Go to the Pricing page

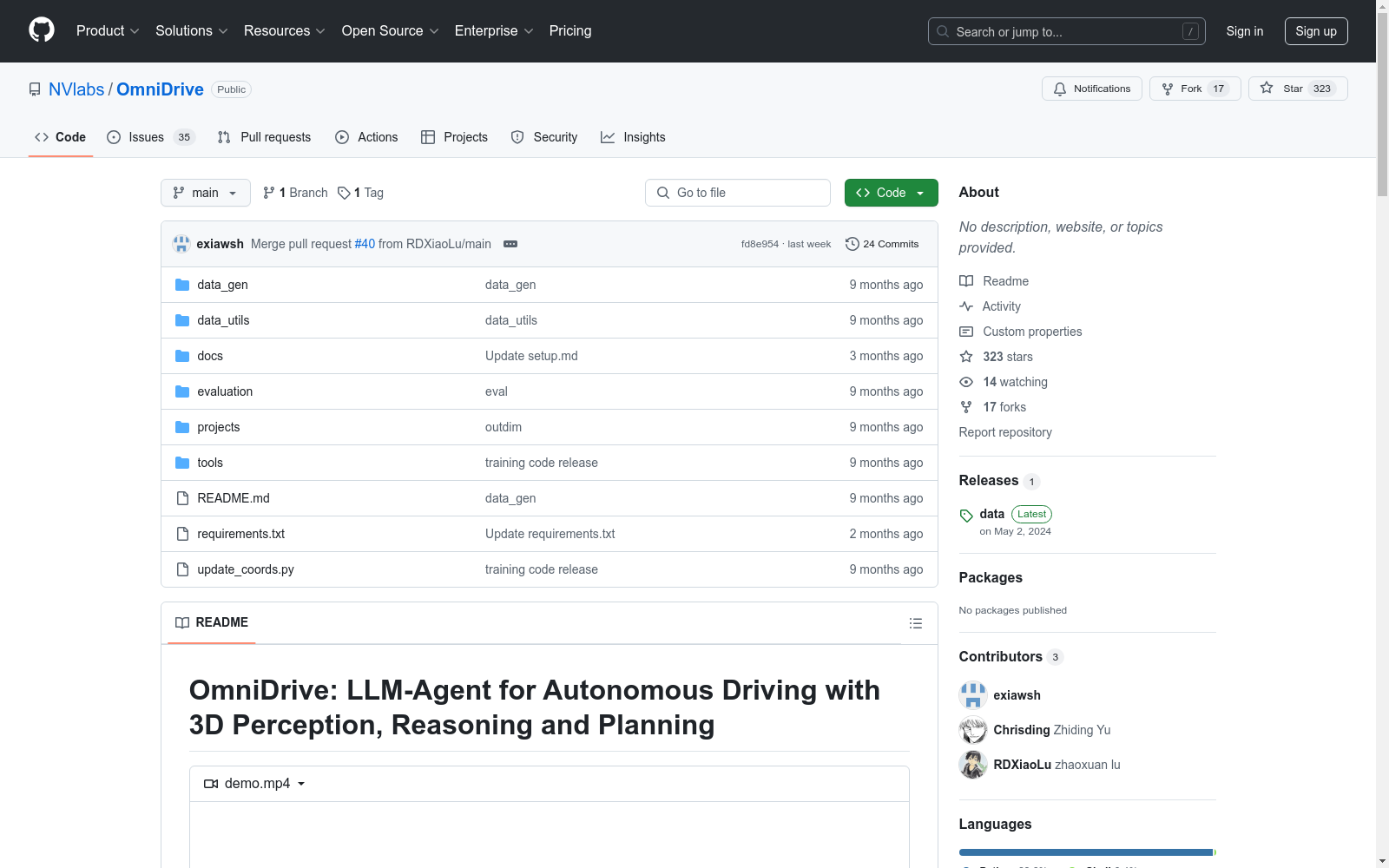[570, 31]
